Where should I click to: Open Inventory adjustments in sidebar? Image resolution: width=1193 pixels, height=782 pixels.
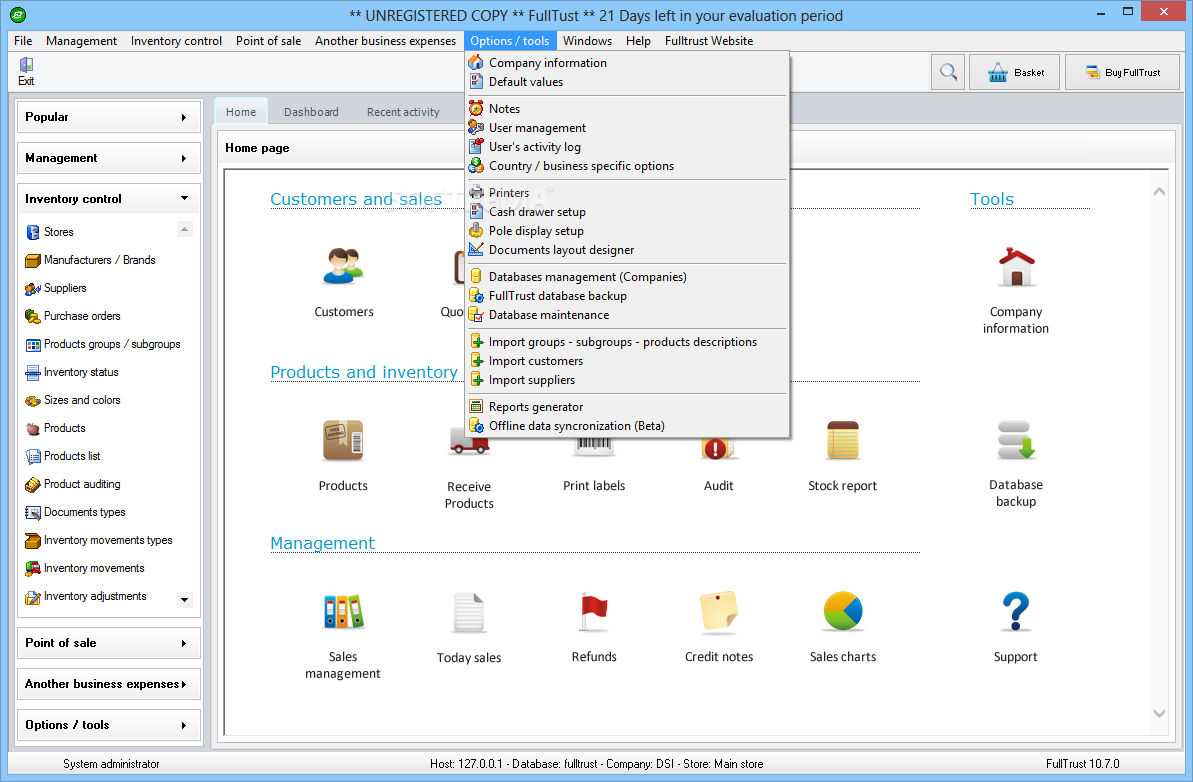pos(86,596)
